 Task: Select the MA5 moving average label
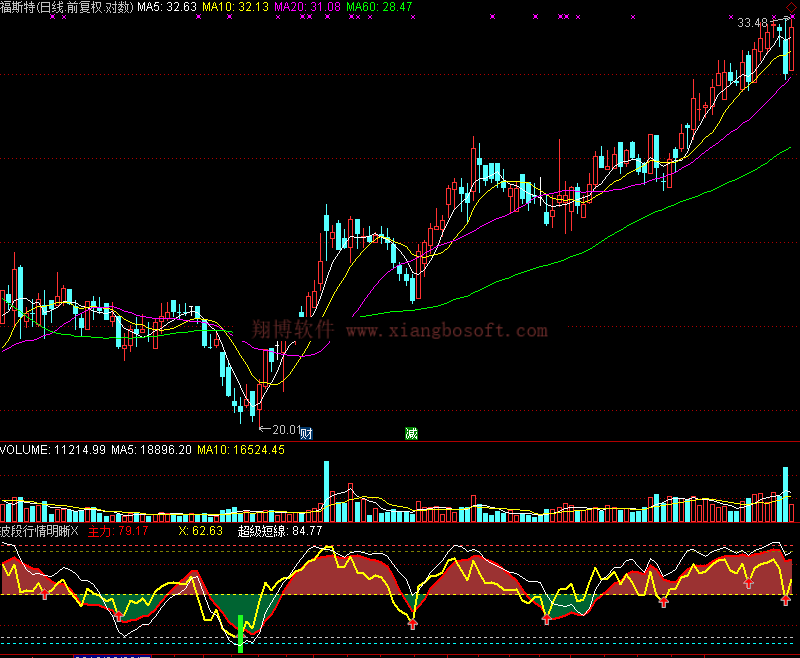[166, 7]
